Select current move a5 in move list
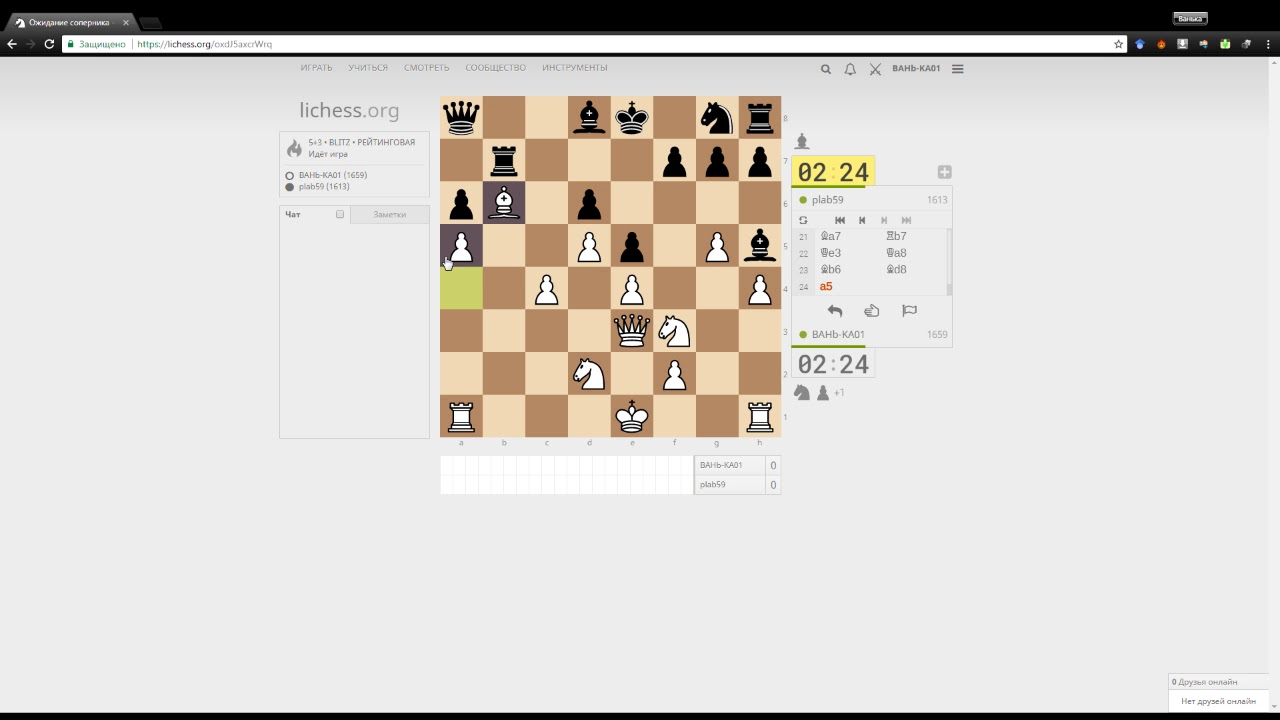 point(848,287)
